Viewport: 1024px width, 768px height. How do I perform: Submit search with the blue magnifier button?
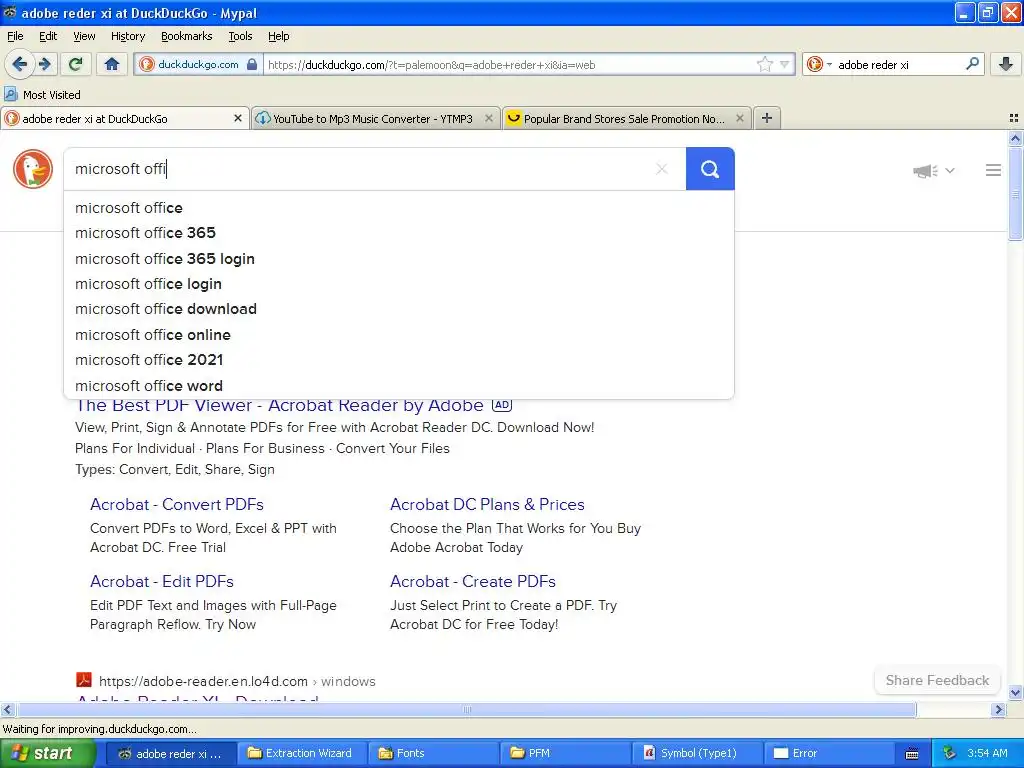710,169
